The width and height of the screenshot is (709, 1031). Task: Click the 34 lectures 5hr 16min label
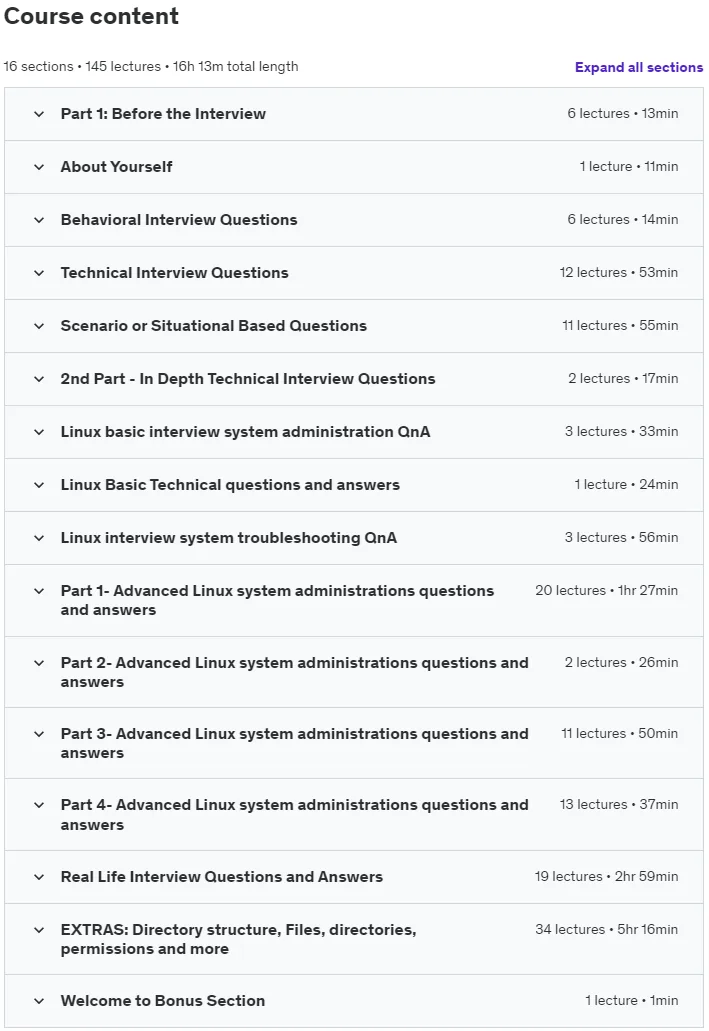606,929
